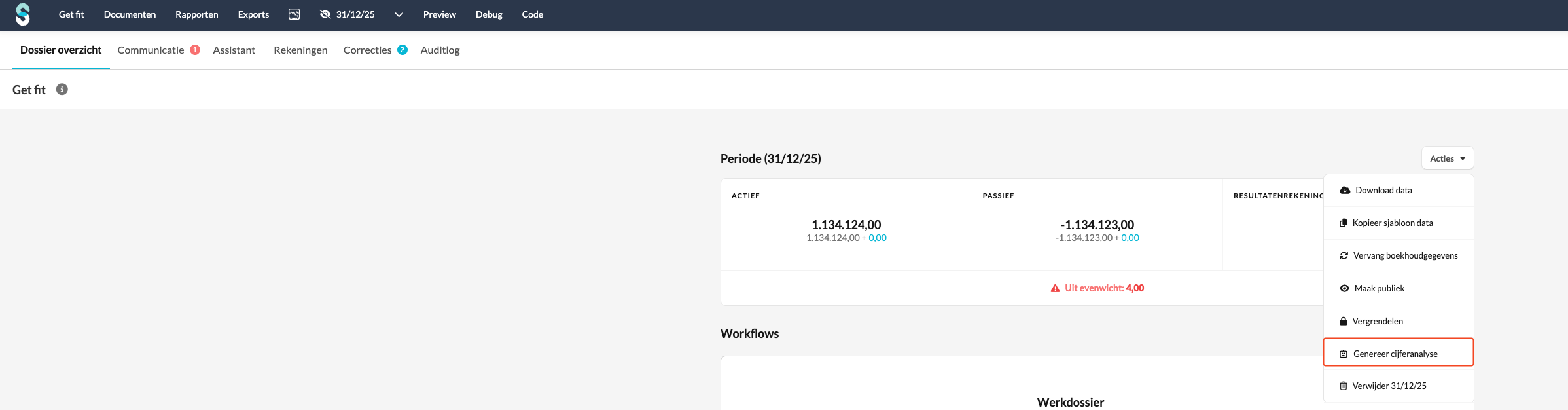The width and height of the screenshot is (1568, 410).
Task: Click the info icon beside Get fit
Action: (62, 90)
